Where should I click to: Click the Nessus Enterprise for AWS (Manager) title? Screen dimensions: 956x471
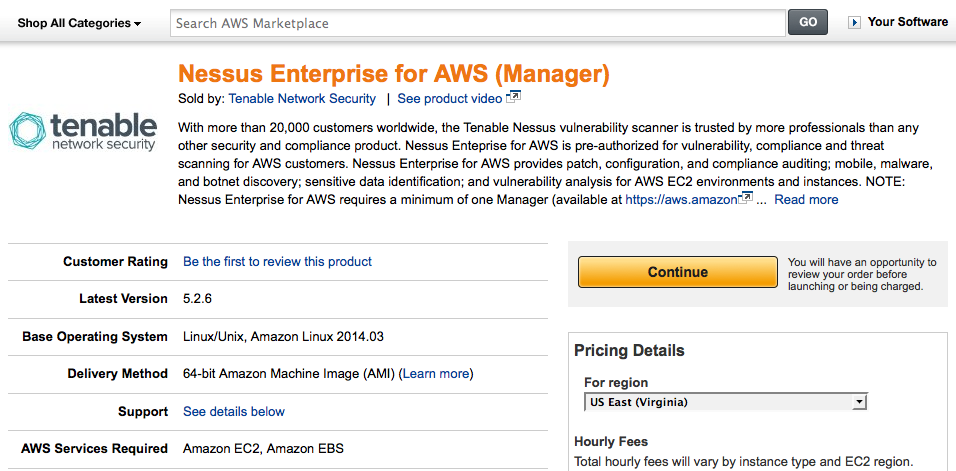[x=394, y=74]
